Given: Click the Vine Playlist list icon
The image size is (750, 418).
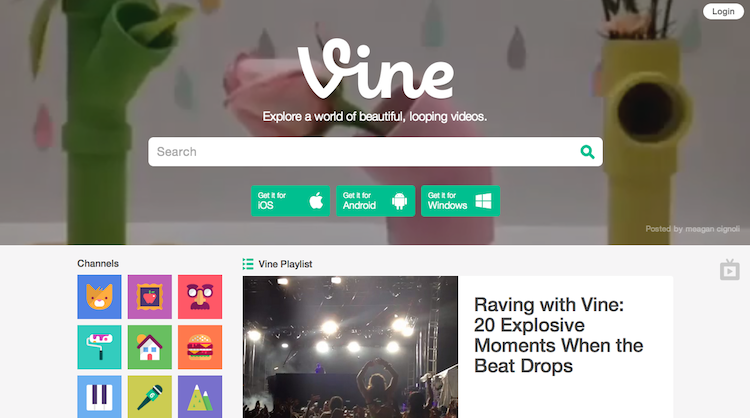Looking at the screenshot, I should (248, 264).
